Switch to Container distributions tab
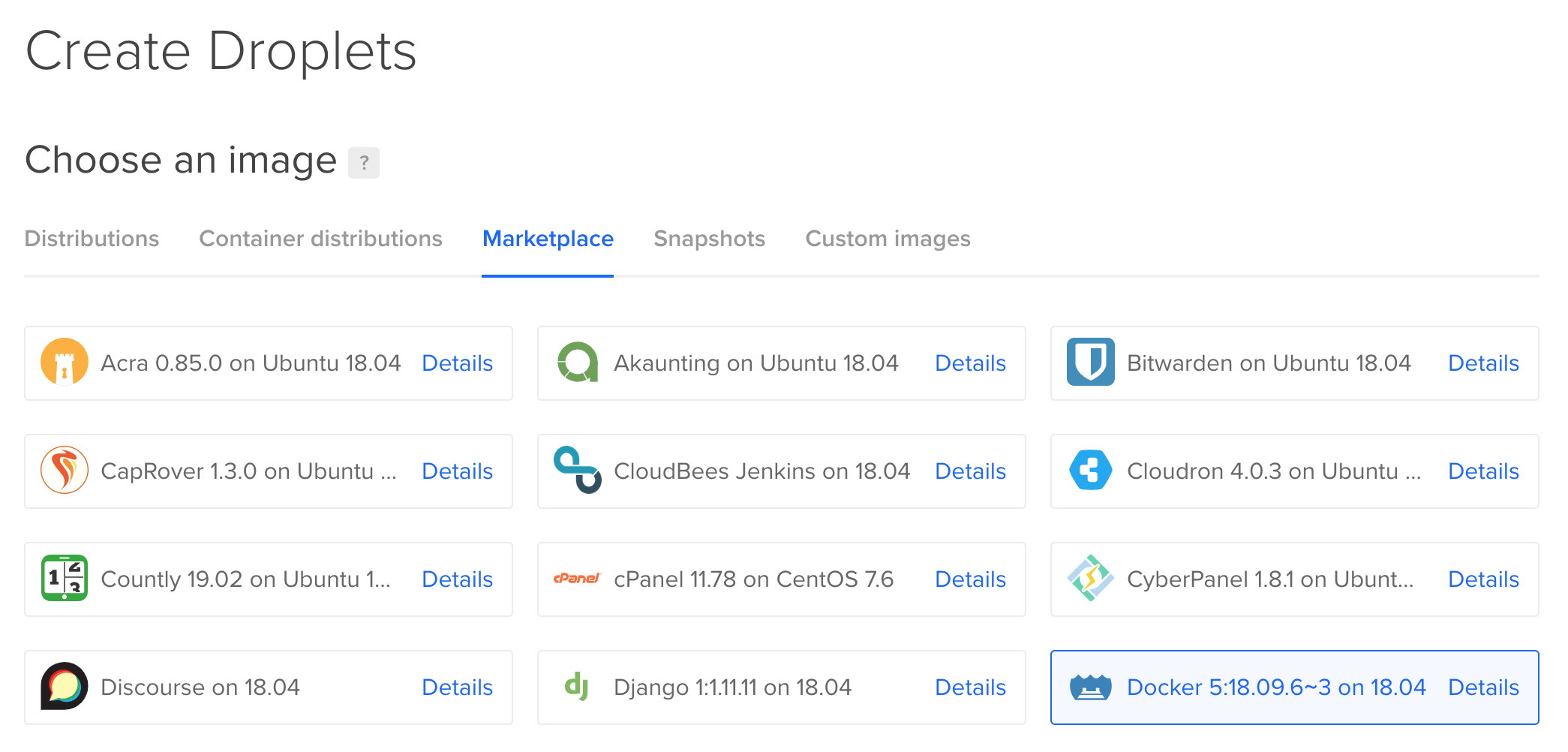1568x752 pixels. point(320,239)
